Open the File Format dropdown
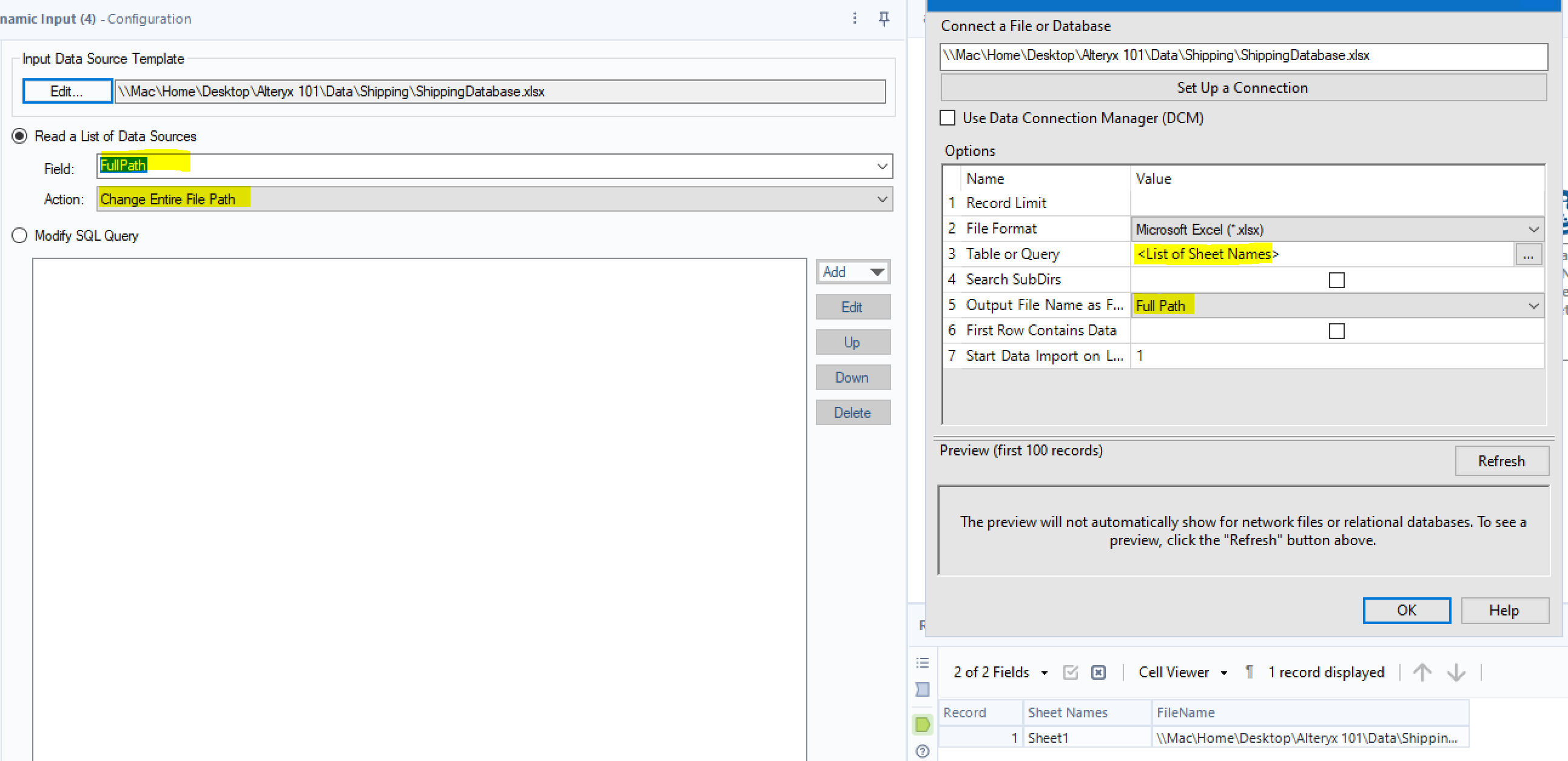The height and width of the screenshot is (761, 1568). tap(1533, 229)
